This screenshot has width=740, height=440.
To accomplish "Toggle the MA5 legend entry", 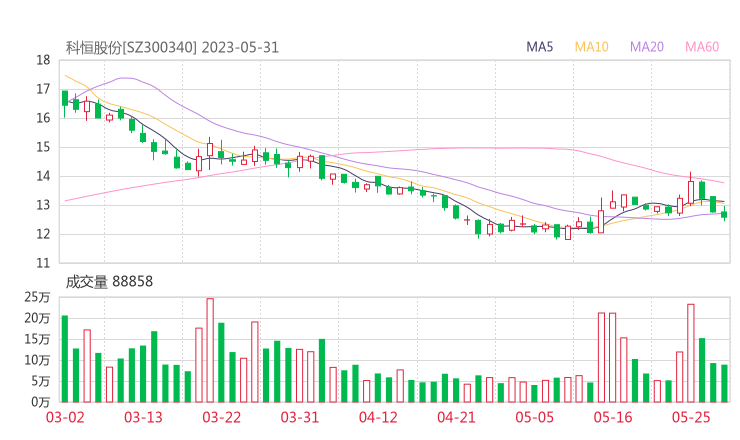I will (x=539, y=47).
